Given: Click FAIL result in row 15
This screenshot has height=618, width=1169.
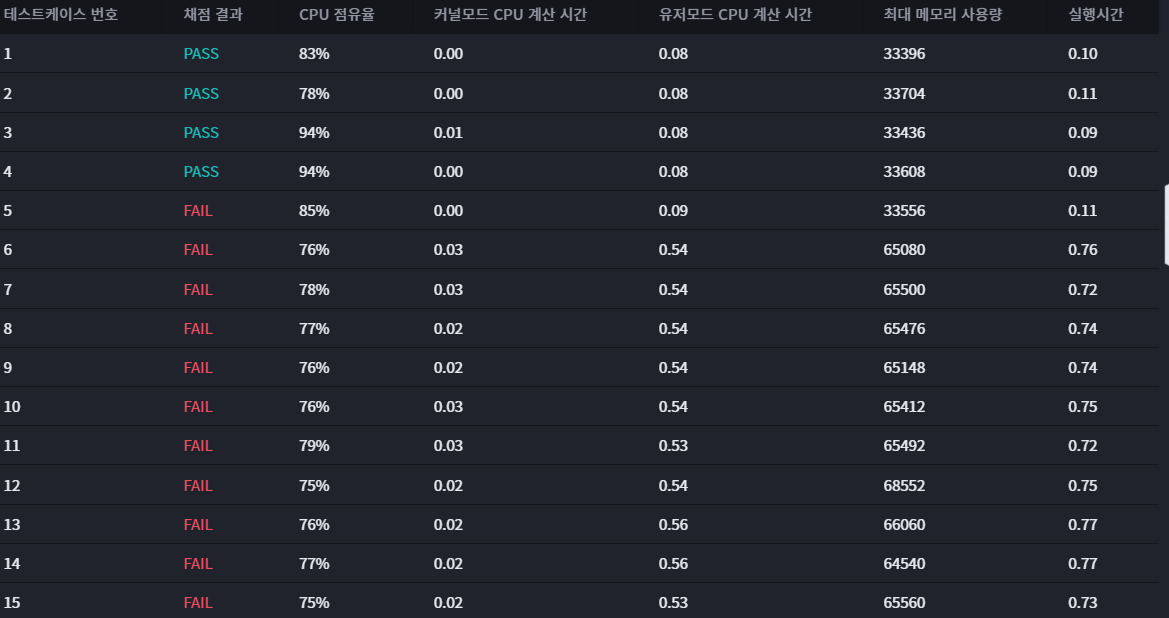Looking at the screenshot, I should 198,602.
